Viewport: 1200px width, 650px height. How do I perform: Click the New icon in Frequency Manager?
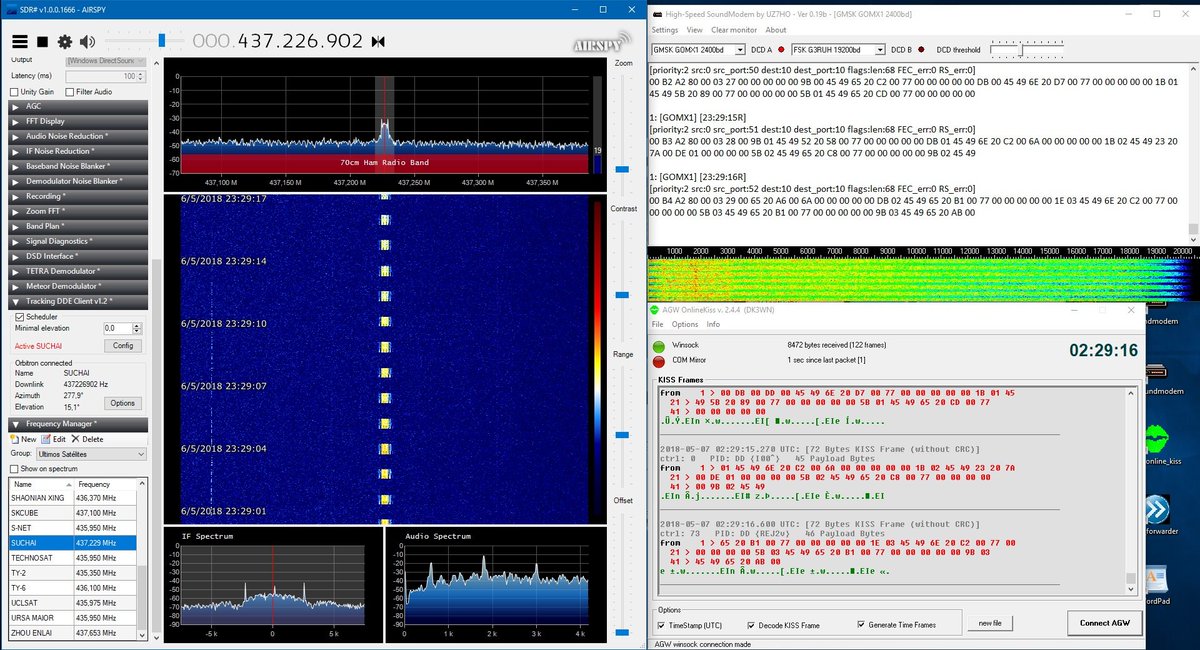pos(23,439)
